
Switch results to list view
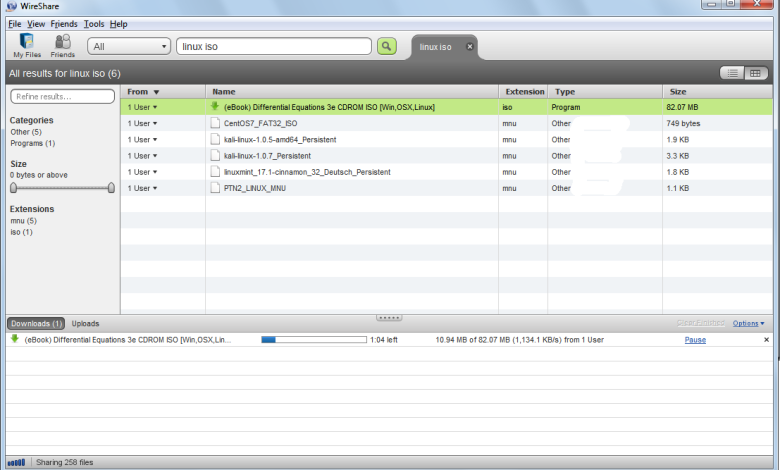pos(732,73)
